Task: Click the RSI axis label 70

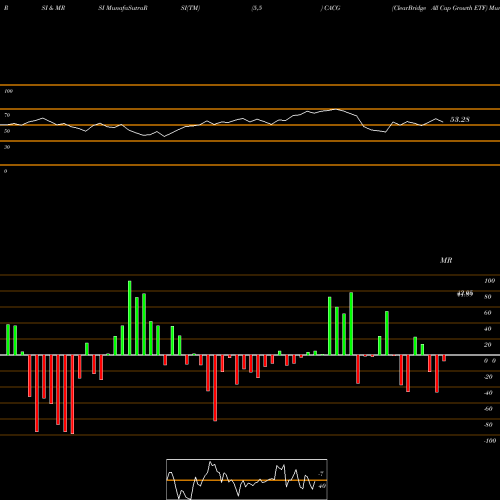Action: tap(7, 115)
